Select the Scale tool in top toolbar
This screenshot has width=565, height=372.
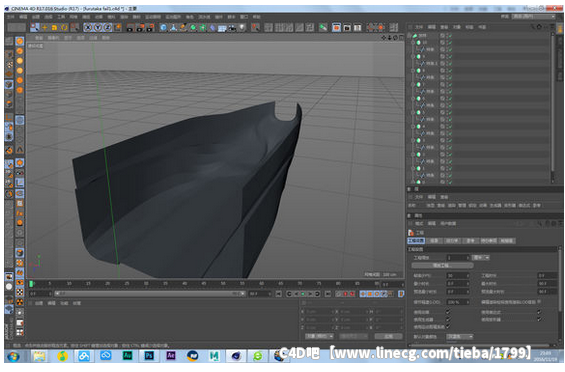tap(54, 27)
